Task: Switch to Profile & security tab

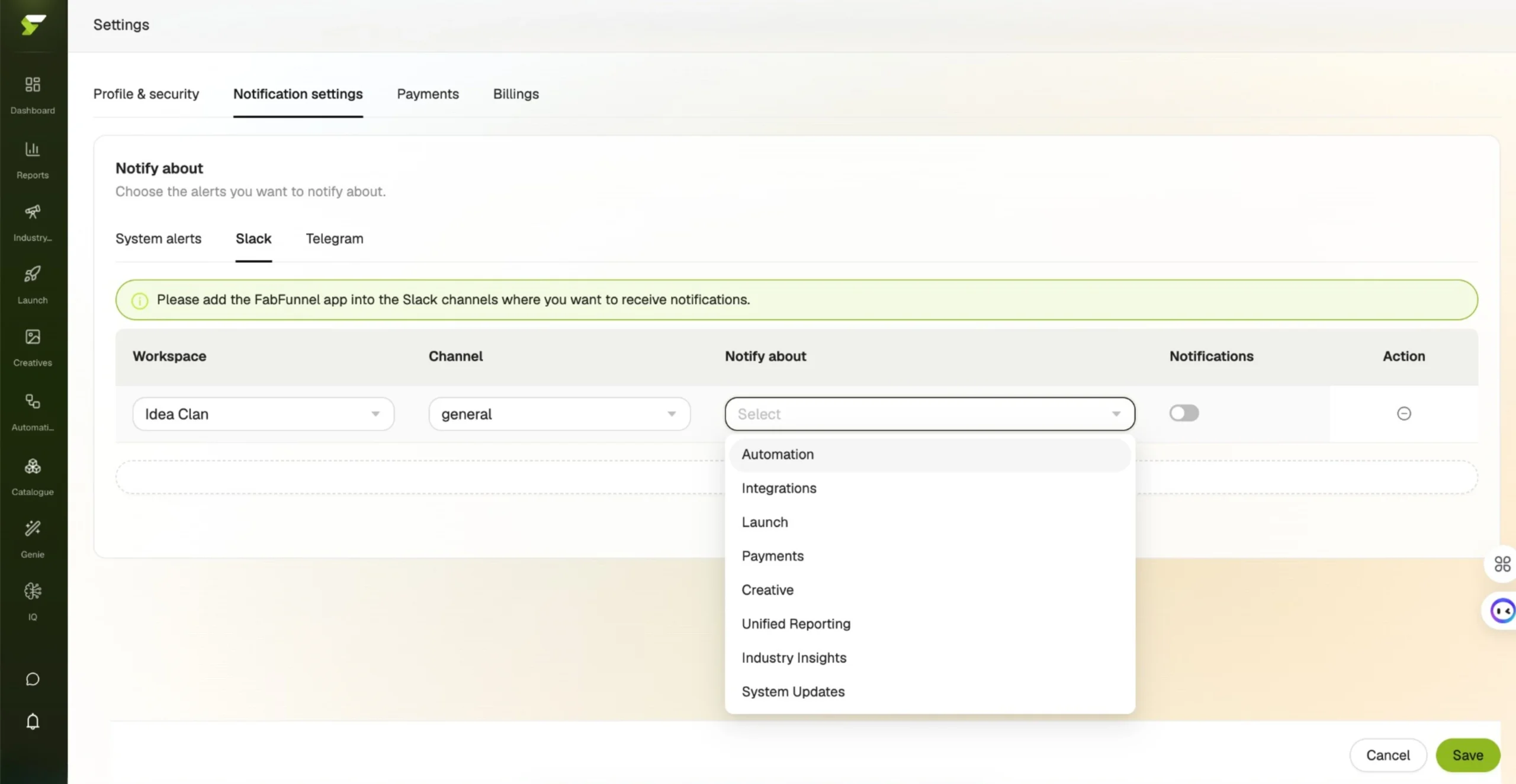Action: coord(146,94)
